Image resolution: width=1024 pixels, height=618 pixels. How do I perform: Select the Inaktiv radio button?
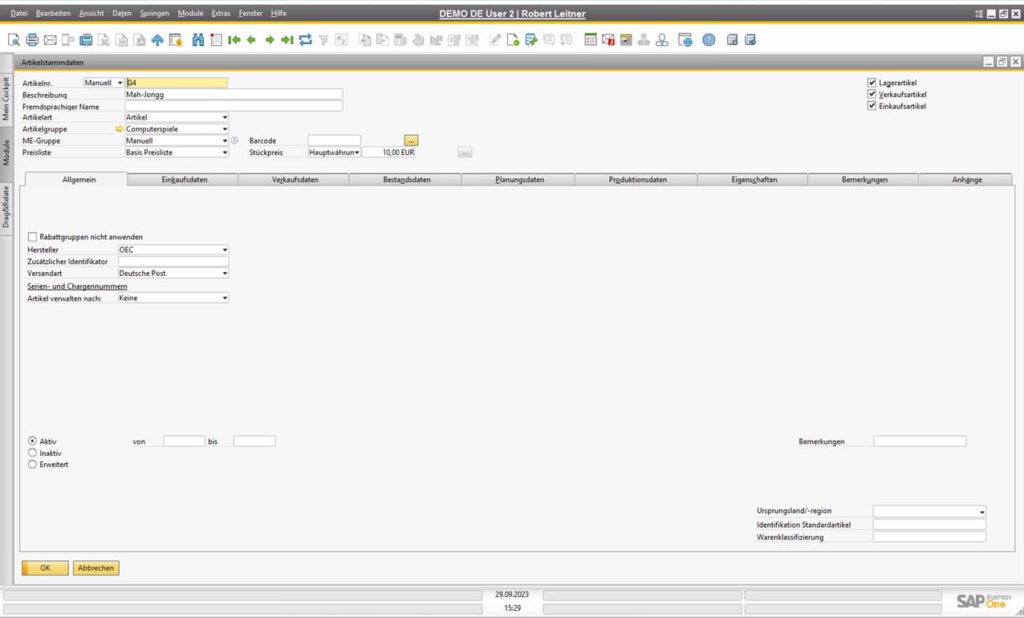click(32, 453)
